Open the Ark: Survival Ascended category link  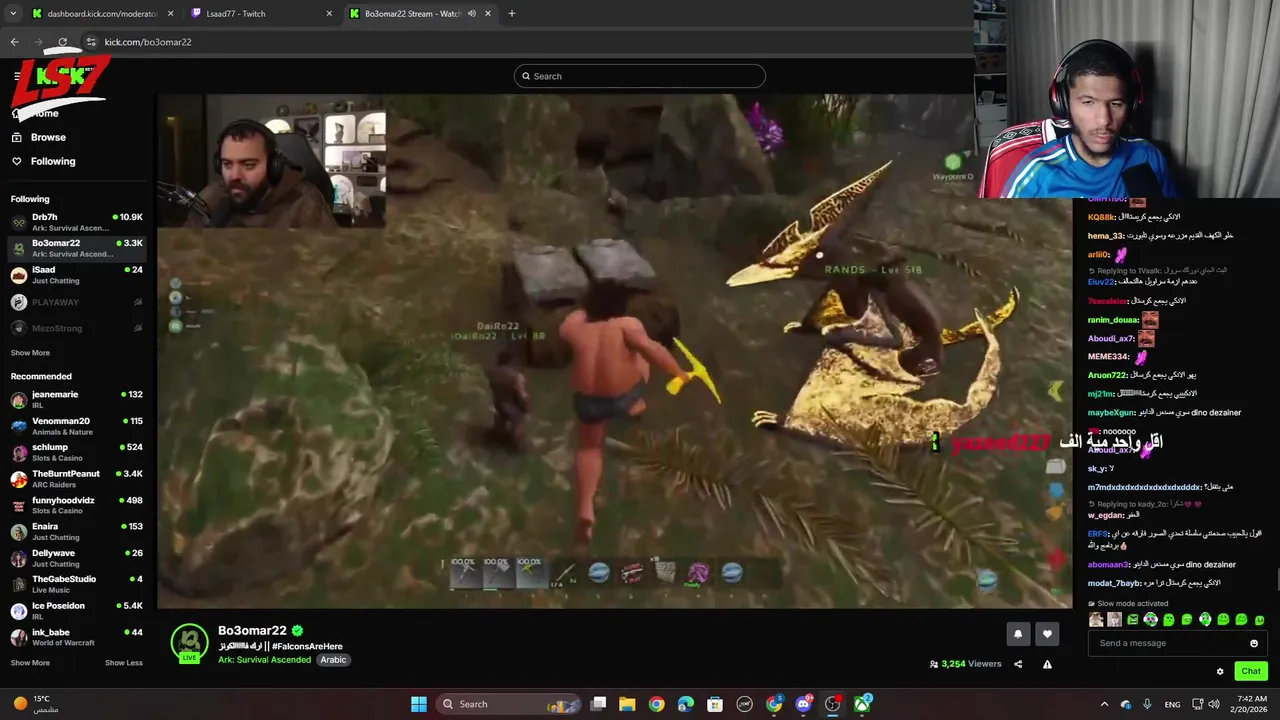265,660
